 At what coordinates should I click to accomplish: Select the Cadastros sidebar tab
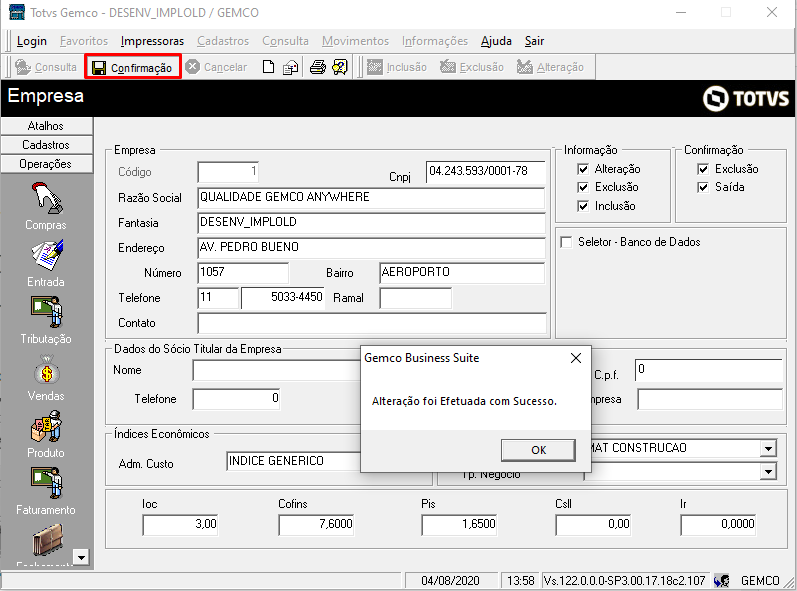[46, 145]
